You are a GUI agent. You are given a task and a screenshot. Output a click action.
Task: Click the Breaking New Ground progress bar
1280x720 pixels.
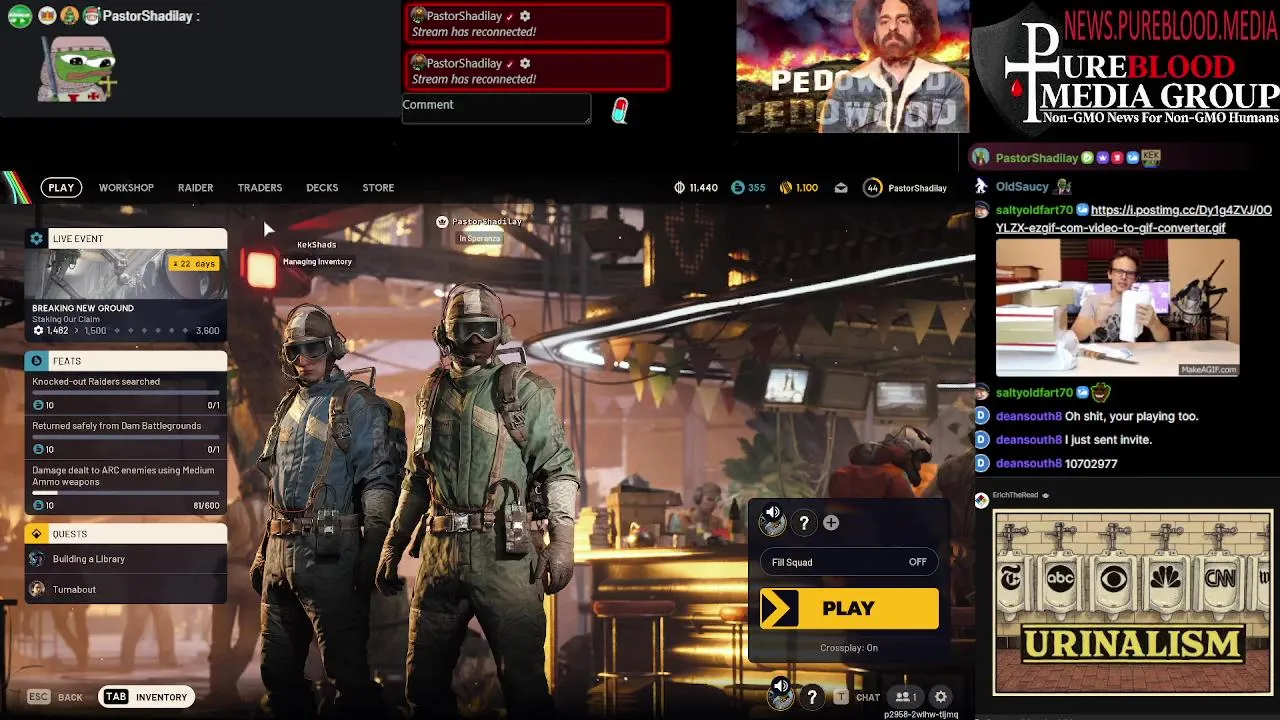click(126, 330)
